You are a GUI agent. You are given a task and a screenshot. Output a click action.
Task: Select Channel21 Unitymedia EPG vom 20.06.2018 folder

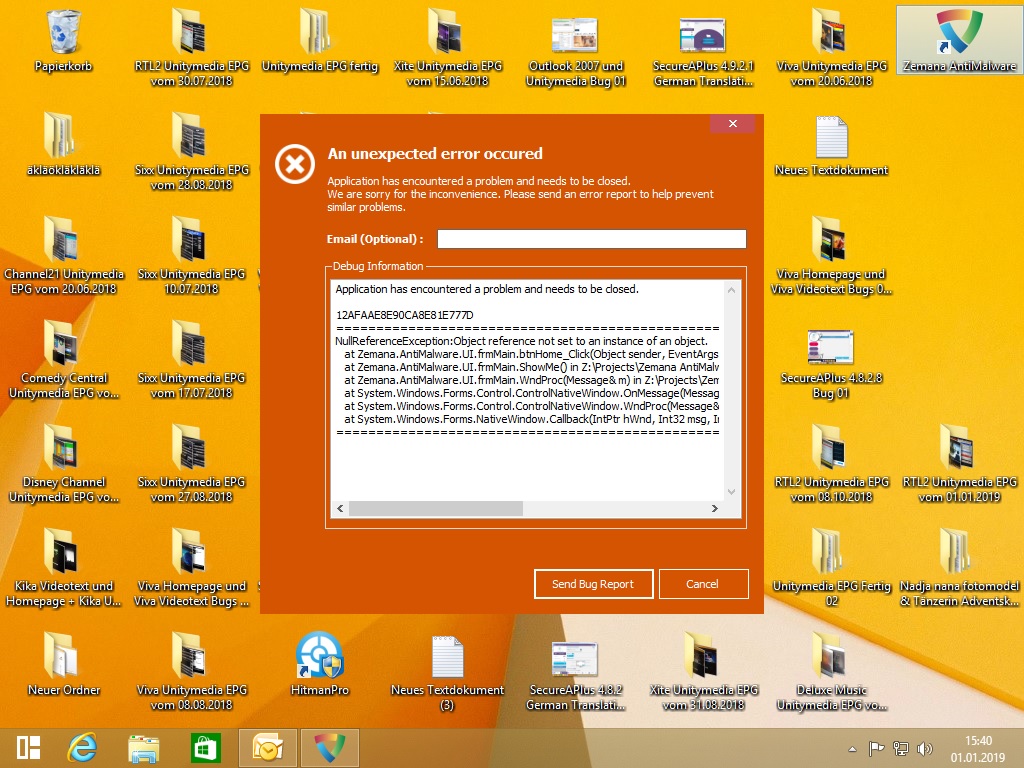click(63, 255)
